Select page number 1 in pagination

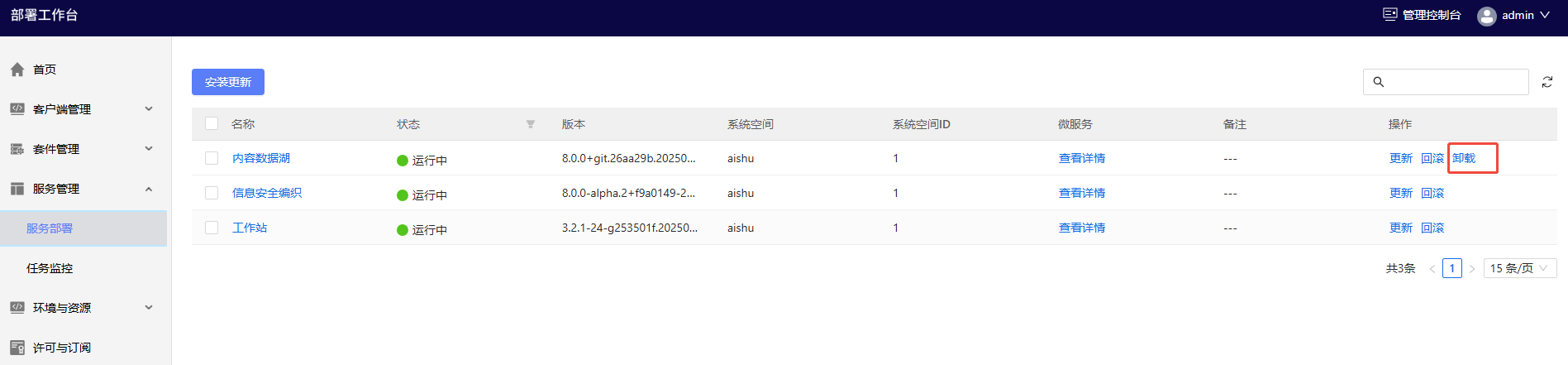click(x=1452, y=268)
